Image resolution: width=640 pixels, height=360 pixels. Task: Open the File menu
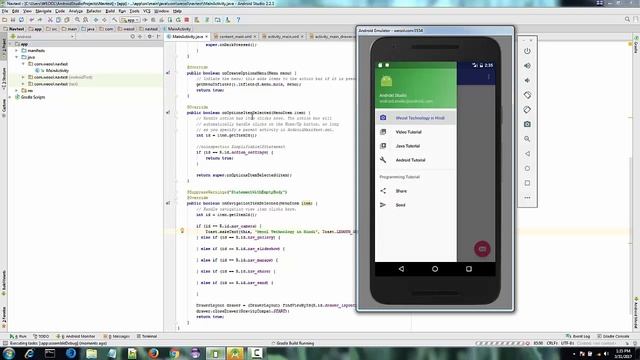pyautogui.click(x=5, y=11)
